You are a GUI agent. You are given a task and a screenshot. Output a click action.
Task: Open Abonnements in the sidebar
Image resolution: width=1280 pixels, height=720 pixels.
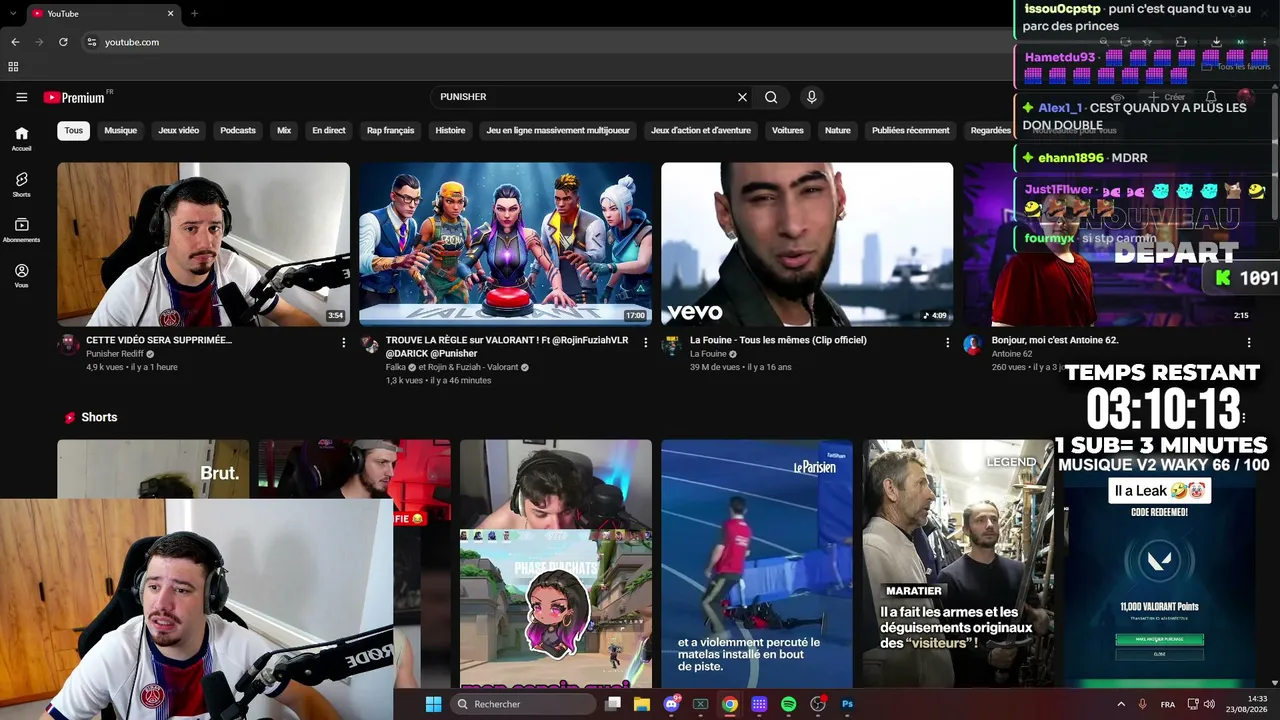(x=21, y=230)
